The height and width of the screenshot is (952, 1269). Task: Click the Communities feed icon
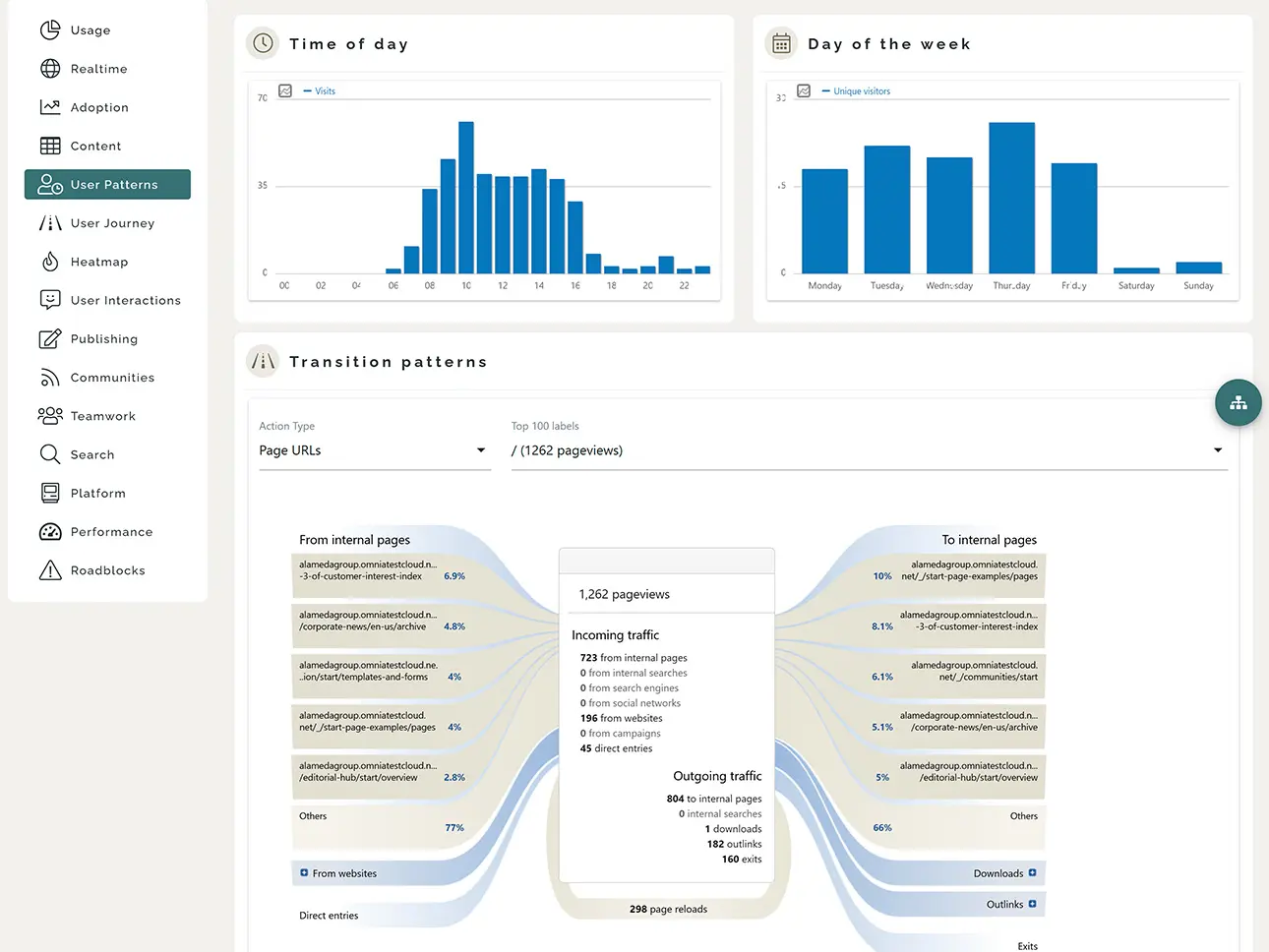[50, 378]
